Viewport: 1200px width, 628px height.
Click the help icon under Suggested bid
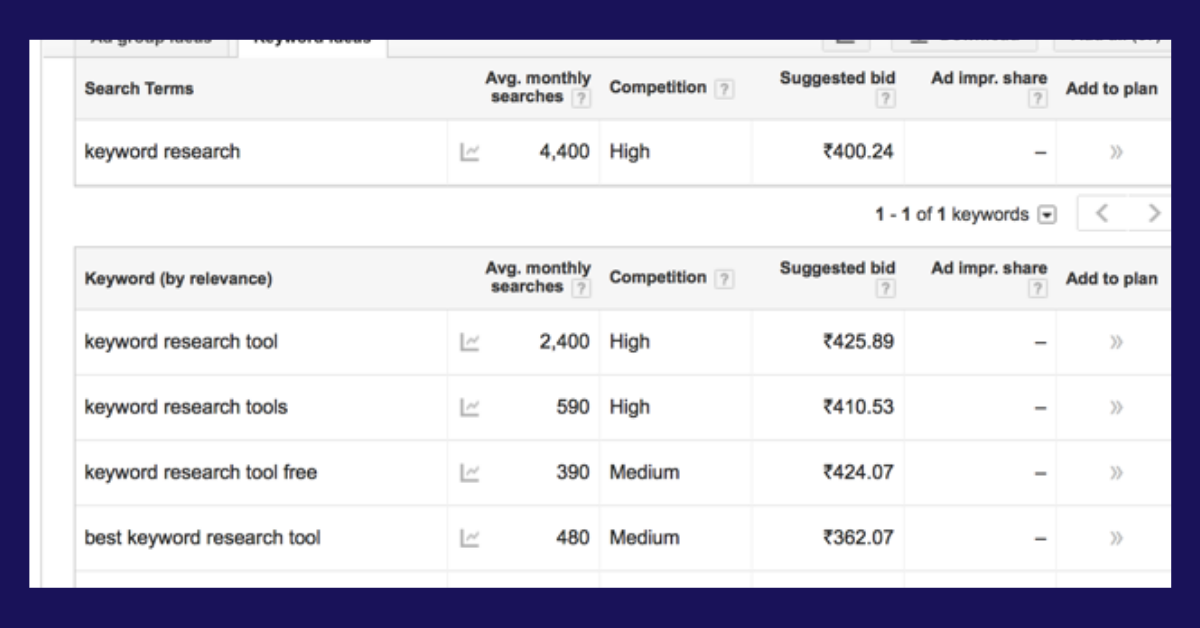coord(884,97)
